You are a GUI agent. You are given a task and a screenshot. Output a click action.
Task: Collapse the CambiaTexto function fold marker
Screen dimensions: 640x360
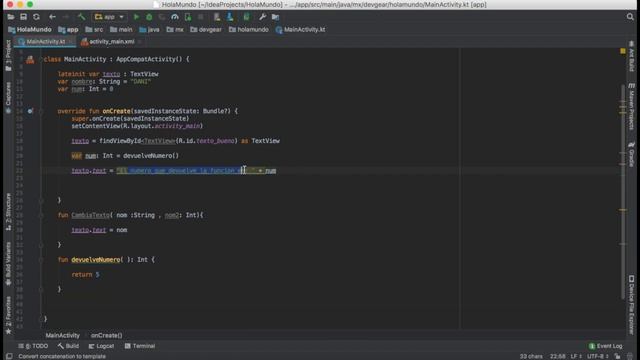[x=41, y=215]
